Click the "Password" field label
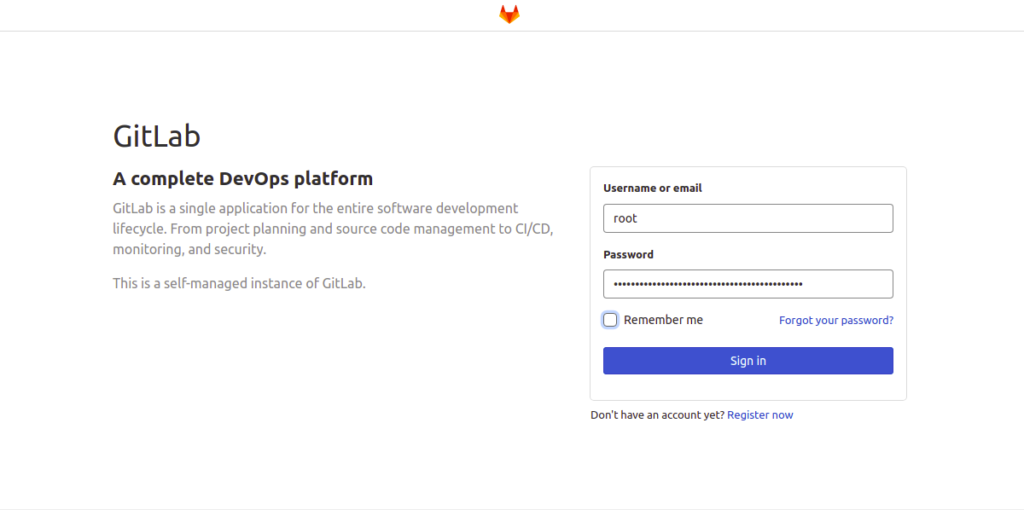 pyautogui.click(x=628, y=255)
